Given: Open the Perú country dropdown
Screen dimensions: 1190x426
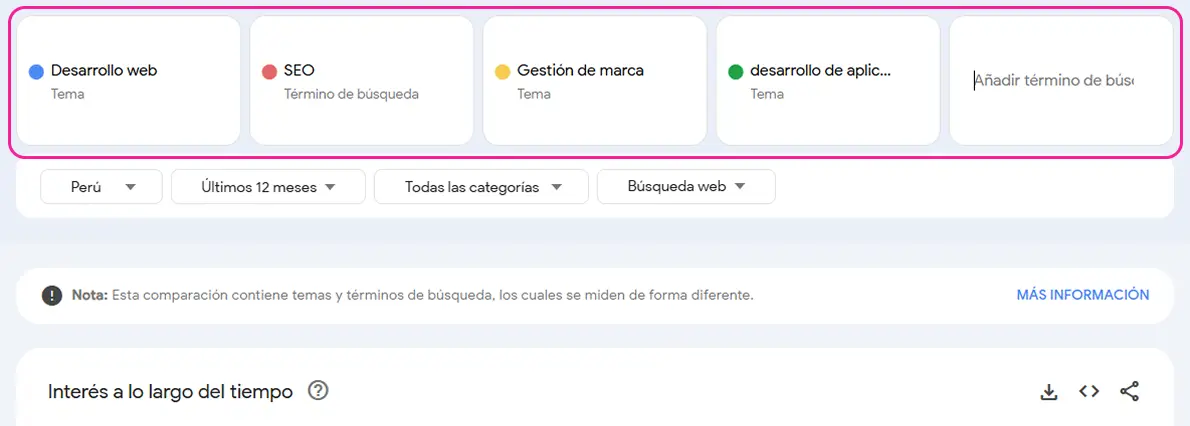Looking at the screenshot, I should [102, 187].
